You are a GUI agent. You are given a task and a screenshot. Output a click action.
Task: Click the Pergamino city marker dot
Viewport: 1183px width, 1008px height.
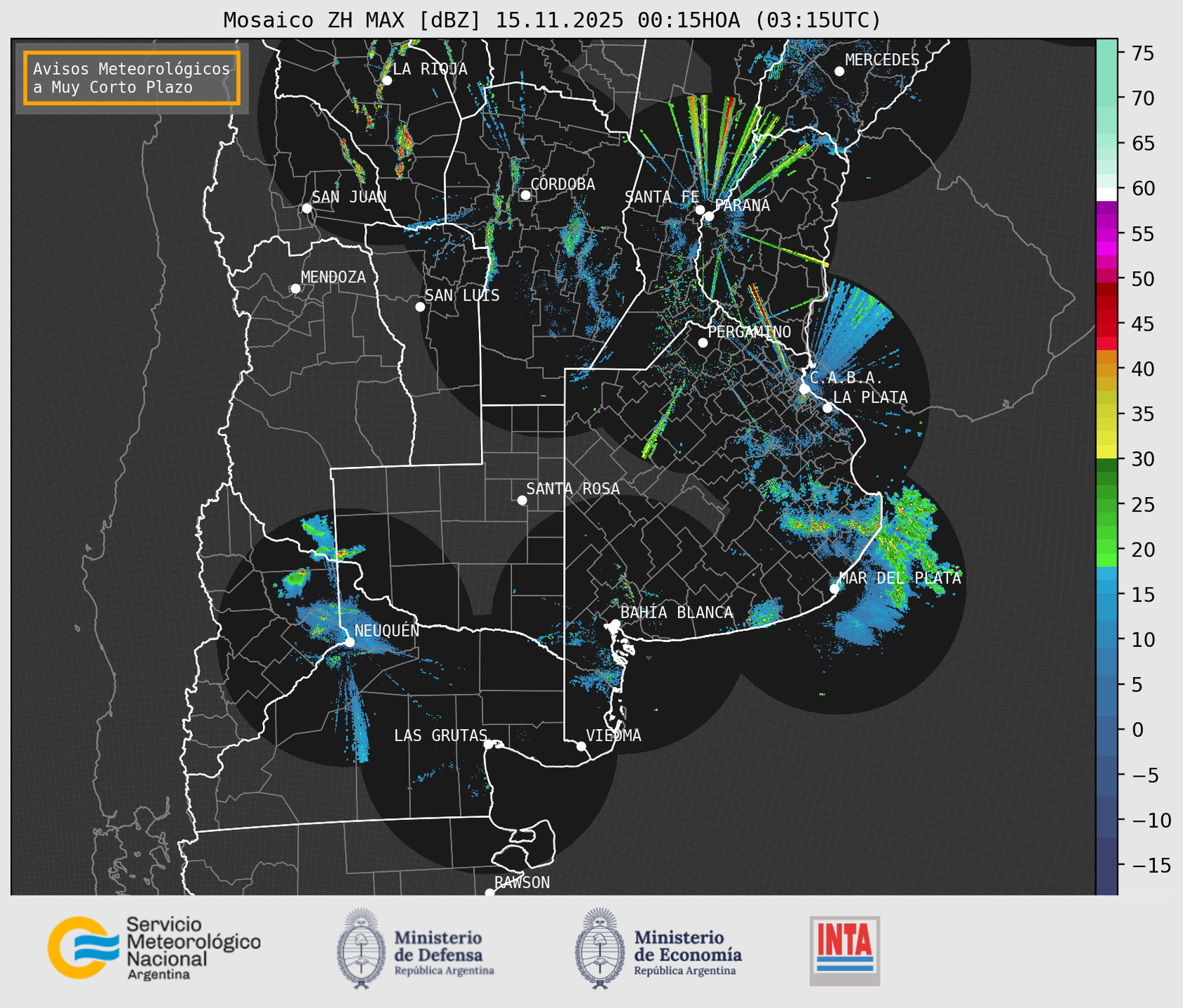pos(703,343)
